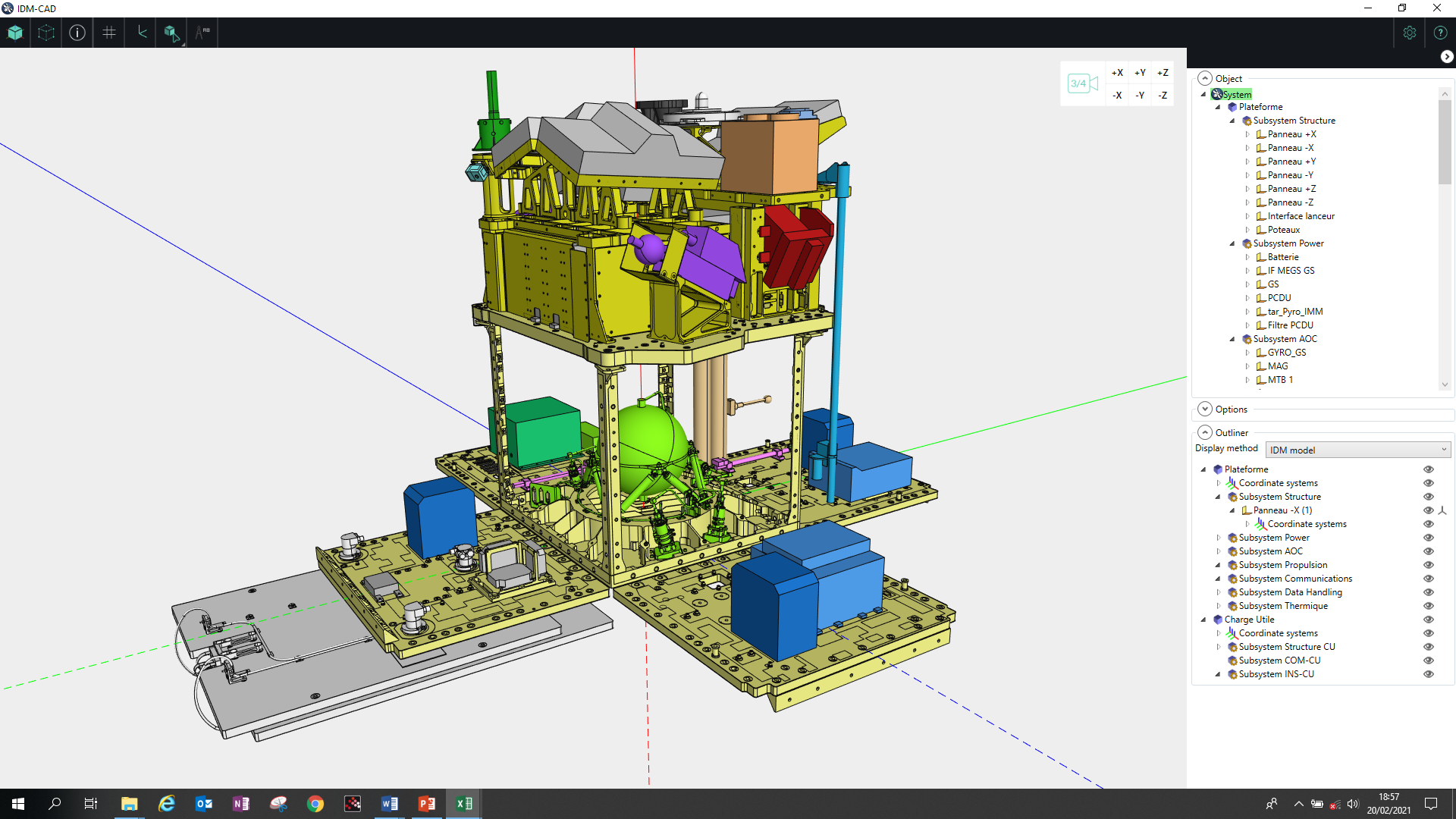Viewport: 1456px width, 819px height.
Task: Toggle visibility of Charge Utile
Action: [x=1428, y=620]
